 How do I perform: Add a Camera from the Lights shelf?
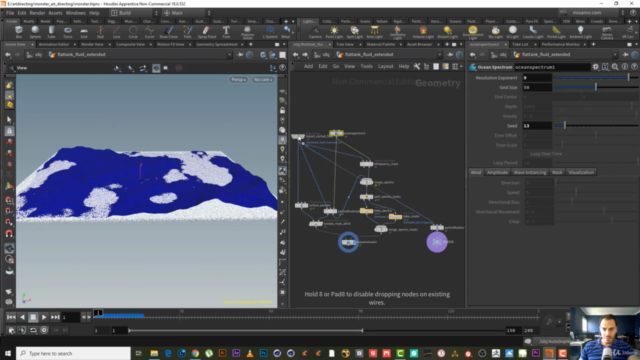[315, 32]
